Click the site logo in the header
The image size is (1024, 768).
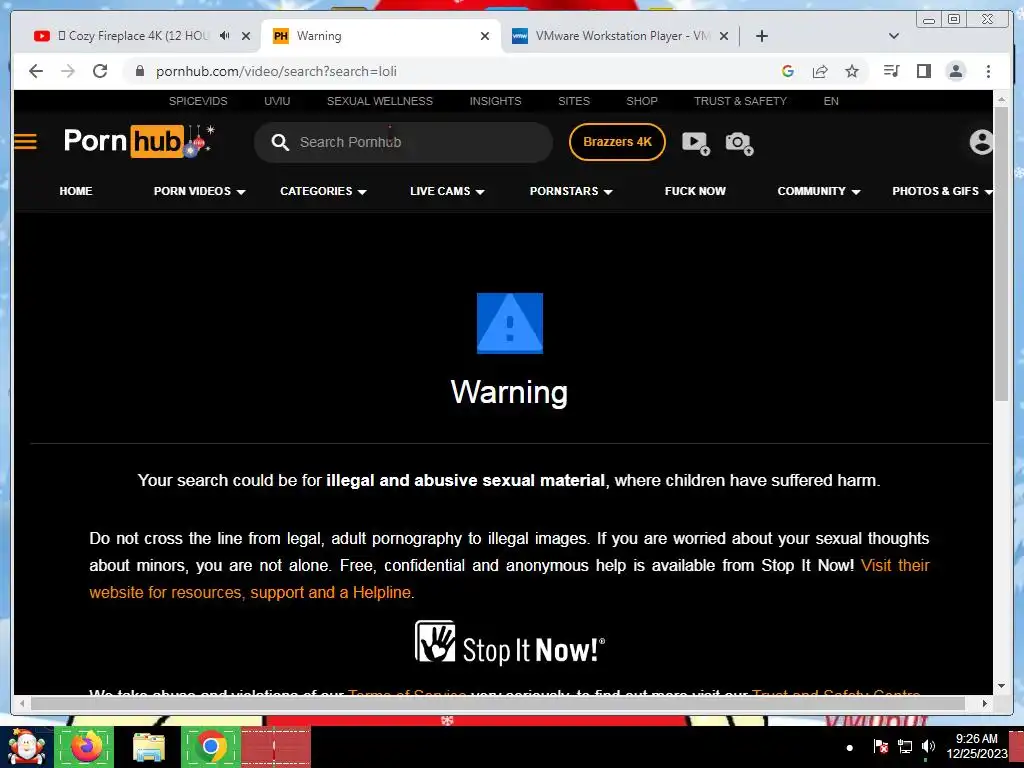[138, 141]
